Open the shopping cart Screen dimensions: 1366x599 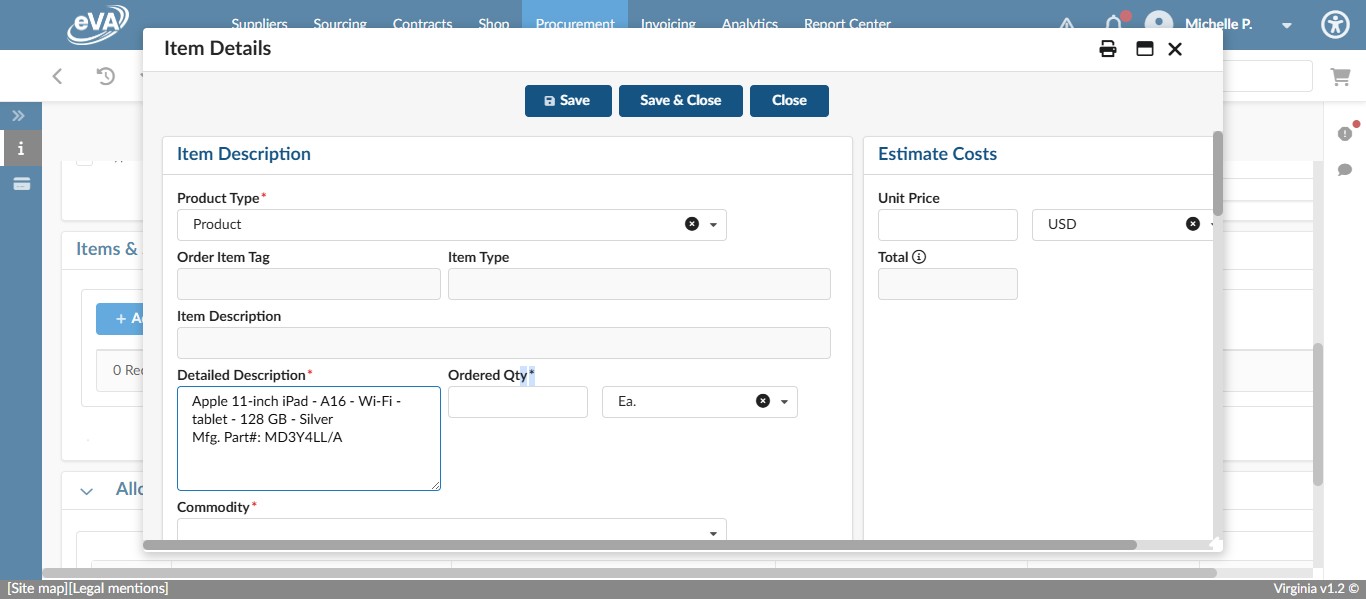[x=1340, y=75]
